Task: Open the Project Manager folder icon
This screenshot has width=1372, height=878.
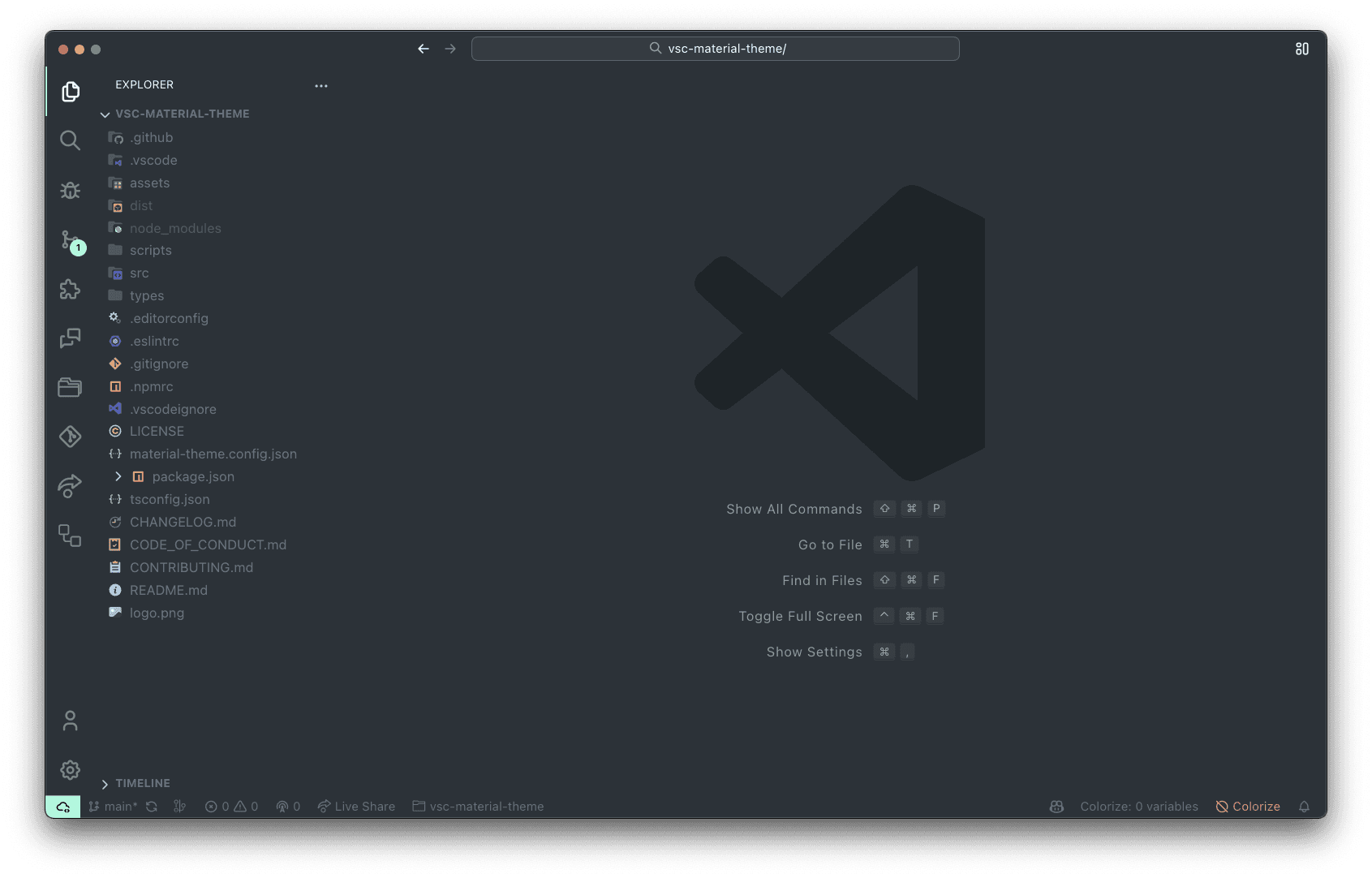Action: tap(71, 387)
